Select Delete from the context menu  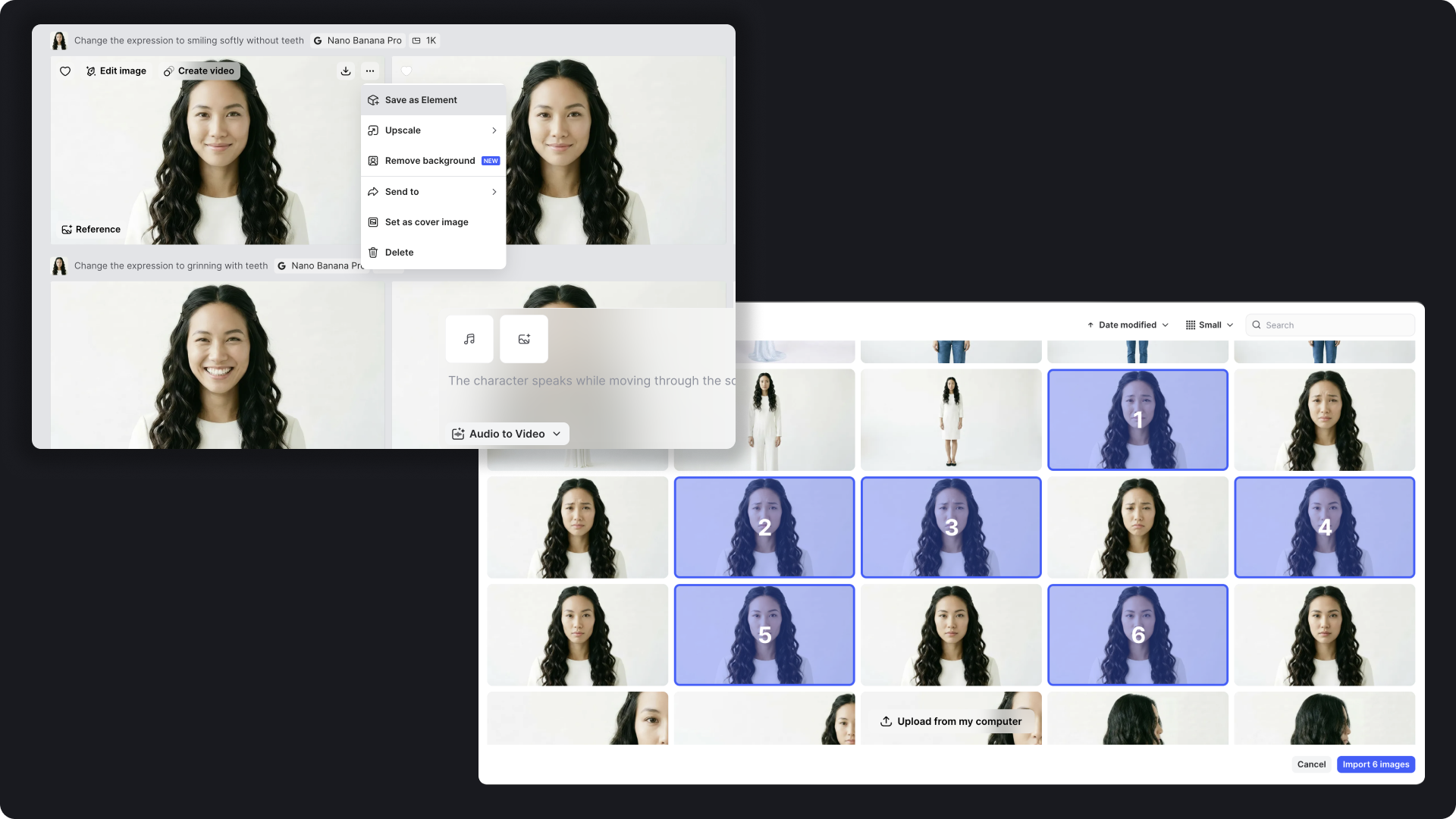(x=433, y=253)
